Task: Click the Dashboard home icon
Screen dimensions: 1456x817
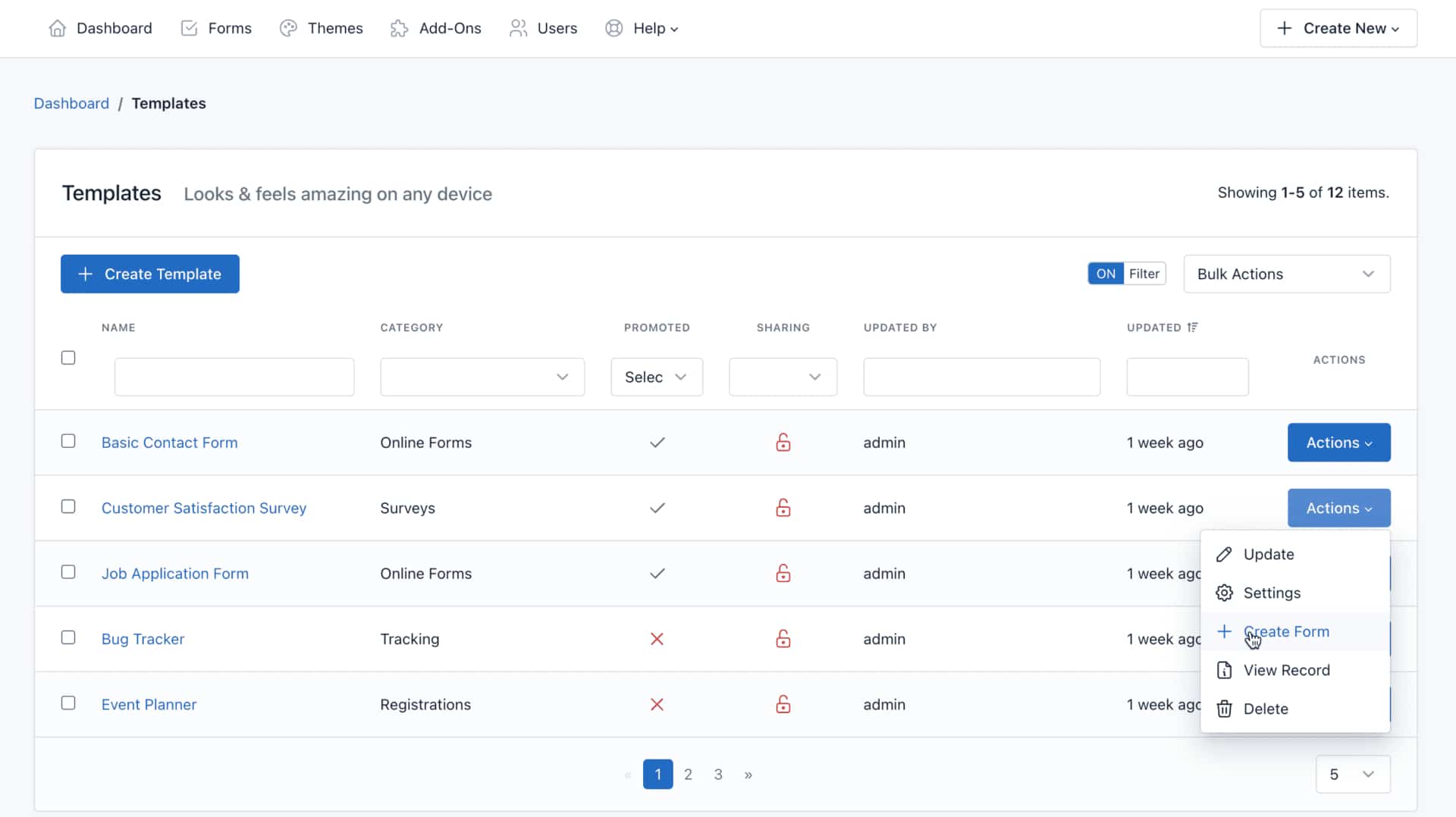Action: click(57, 29)
